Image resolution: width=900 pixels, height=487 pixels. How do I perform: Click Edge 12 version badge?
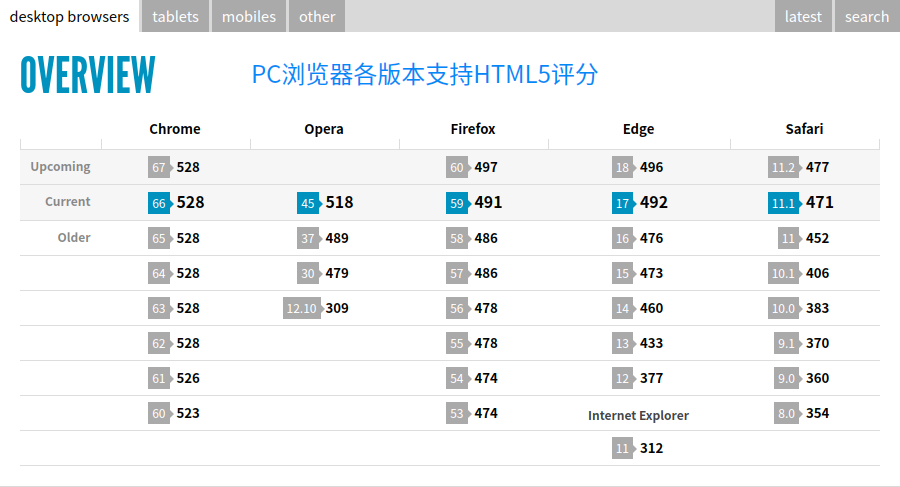click(623, 378)
